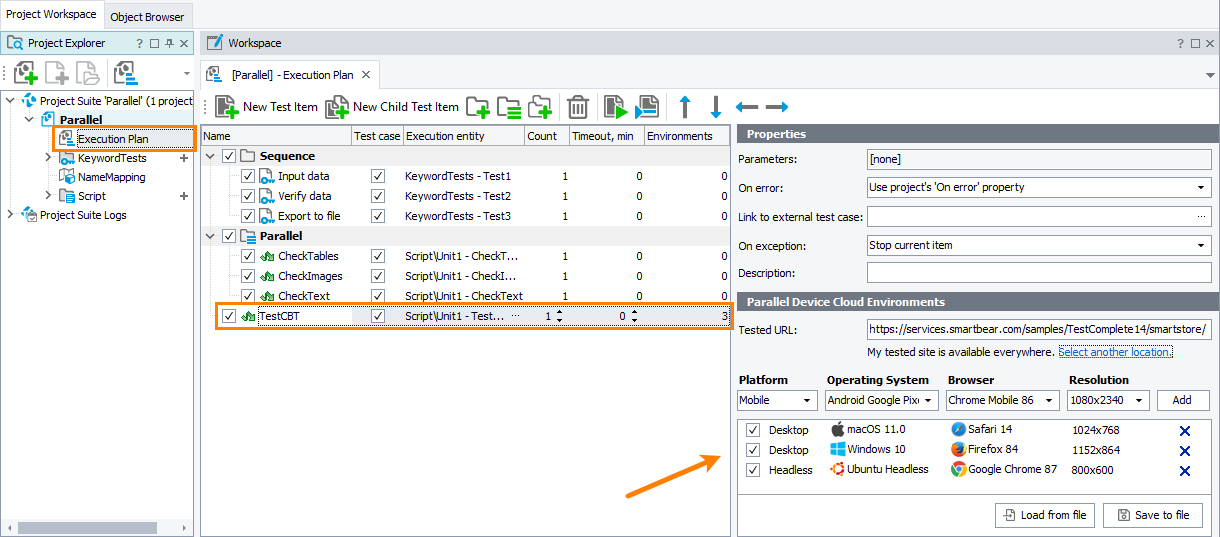Toggle the Ubuntu Headless environment checkbox
Screen dimensions: 1220x537
click(753, 470)
